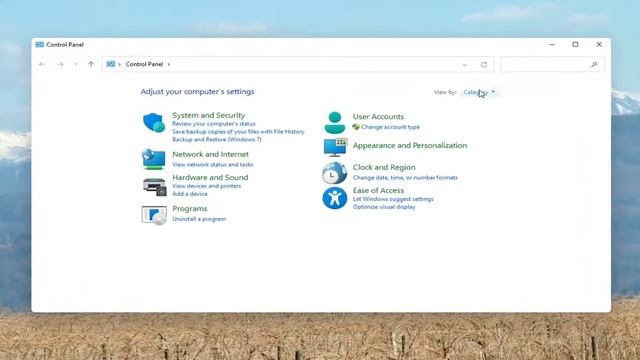
Task: Click Optimize visual display link
Action: 384,207
